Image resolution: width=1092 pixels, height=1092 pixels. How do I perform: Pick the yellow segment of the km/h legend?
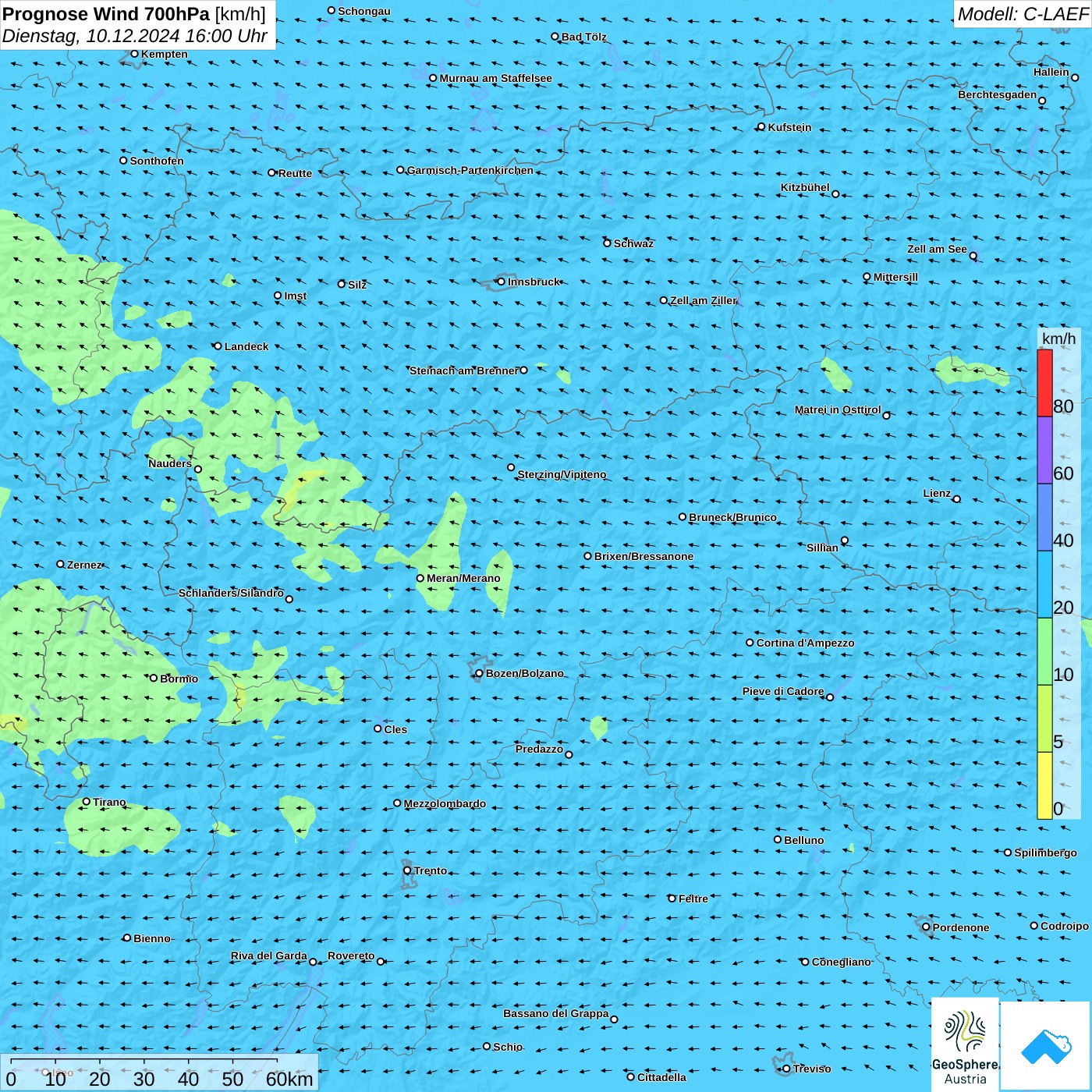1044,785
